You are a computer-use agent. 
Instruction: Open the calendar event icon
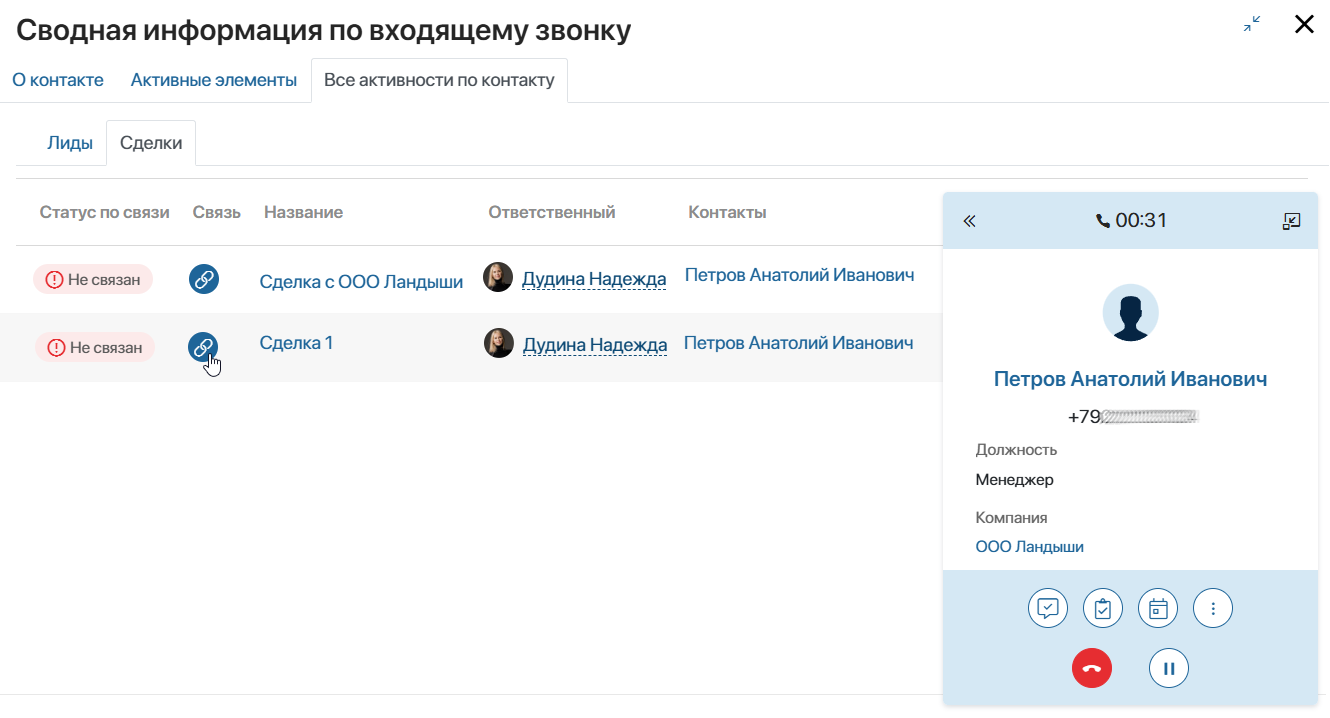(x=1158, y=608)
